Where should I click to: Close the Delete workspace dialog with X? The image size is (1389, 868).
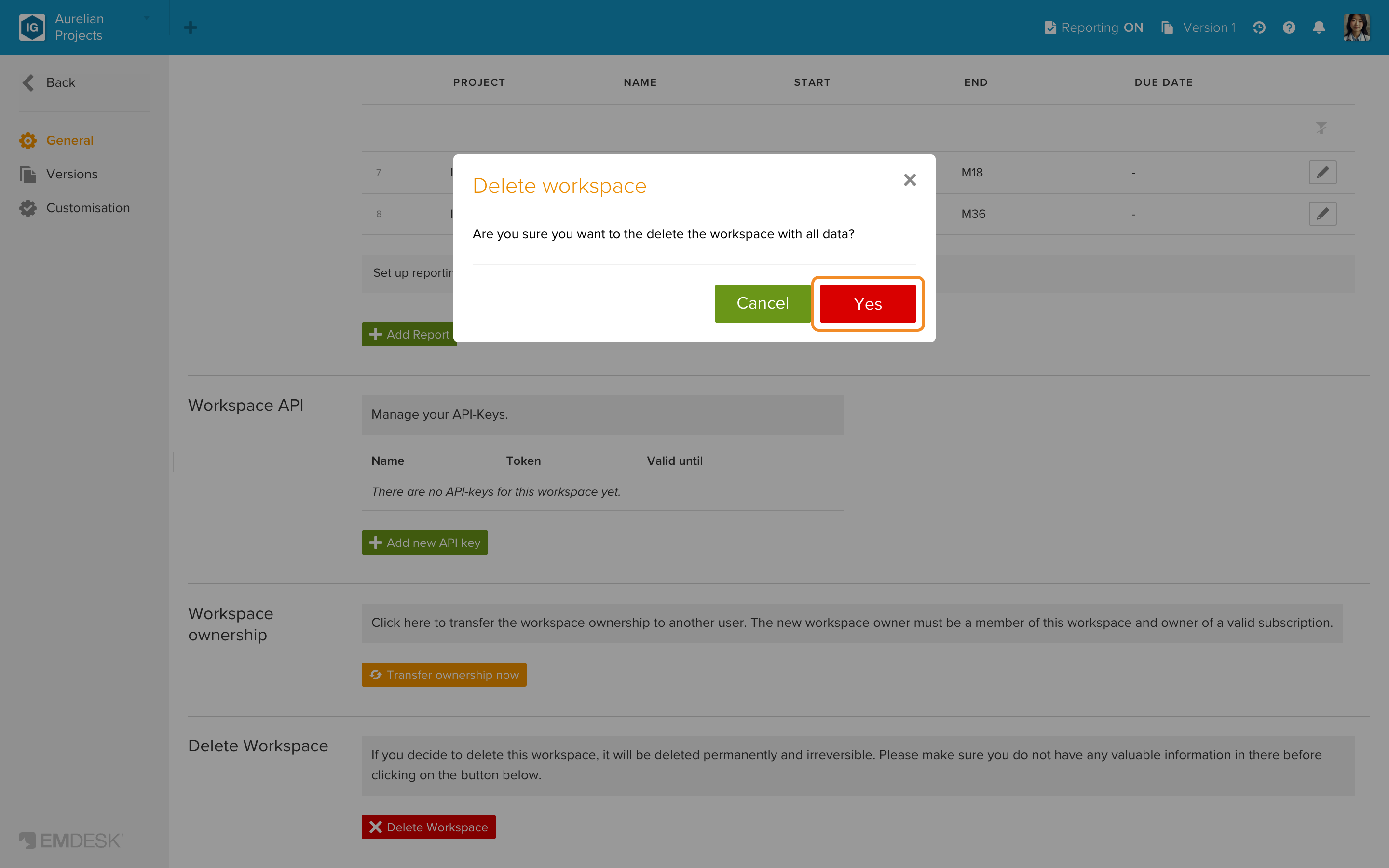pos(910,180)
